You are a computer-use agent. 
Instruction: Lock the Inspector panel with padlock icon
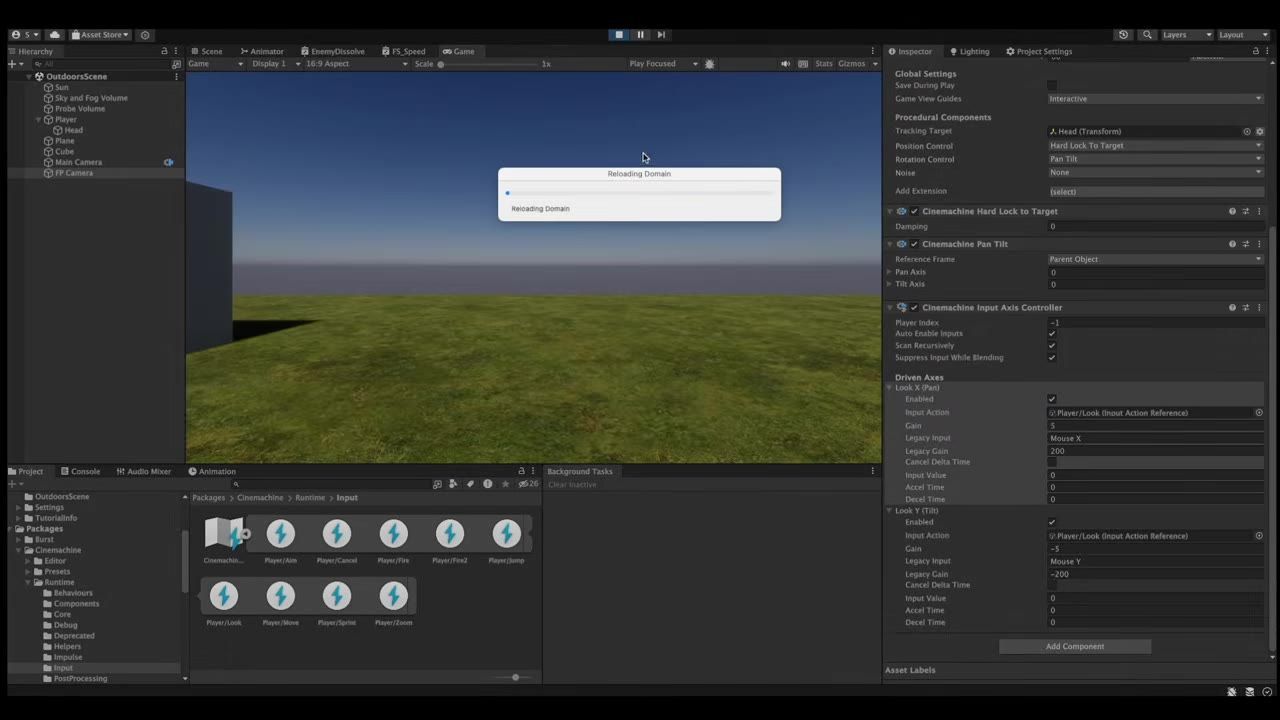pyautogui.click(x=1256, y=51)
